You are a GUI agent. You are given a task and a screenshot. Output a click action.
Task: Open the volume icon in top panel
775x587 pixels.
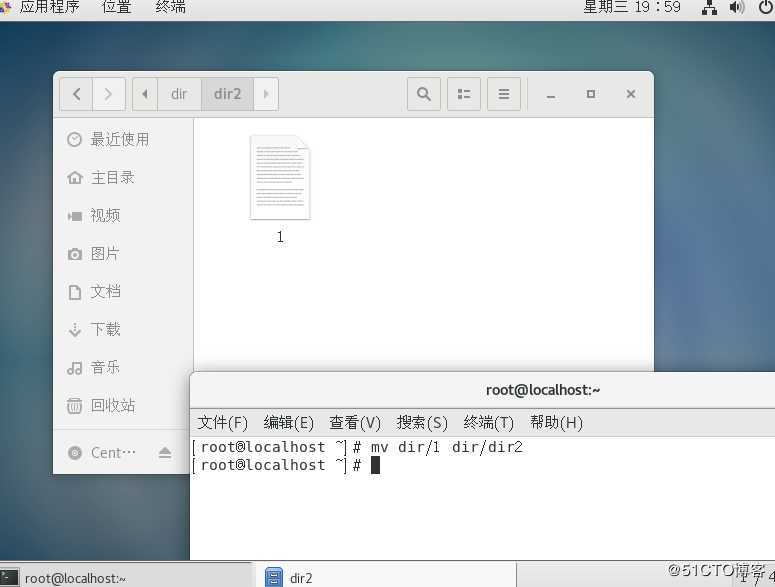click(737, 7)
